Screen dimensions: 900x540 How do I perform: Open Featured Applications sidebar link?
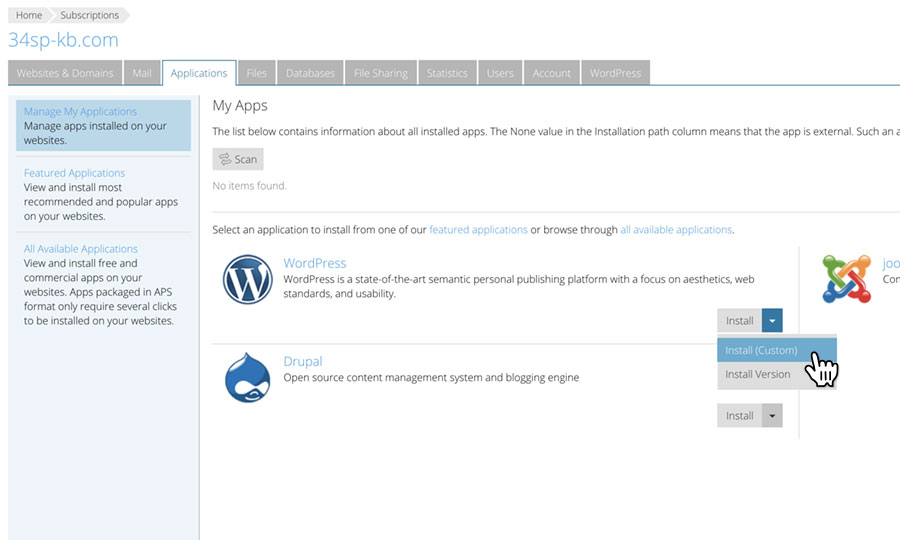[x=74, y=173]
